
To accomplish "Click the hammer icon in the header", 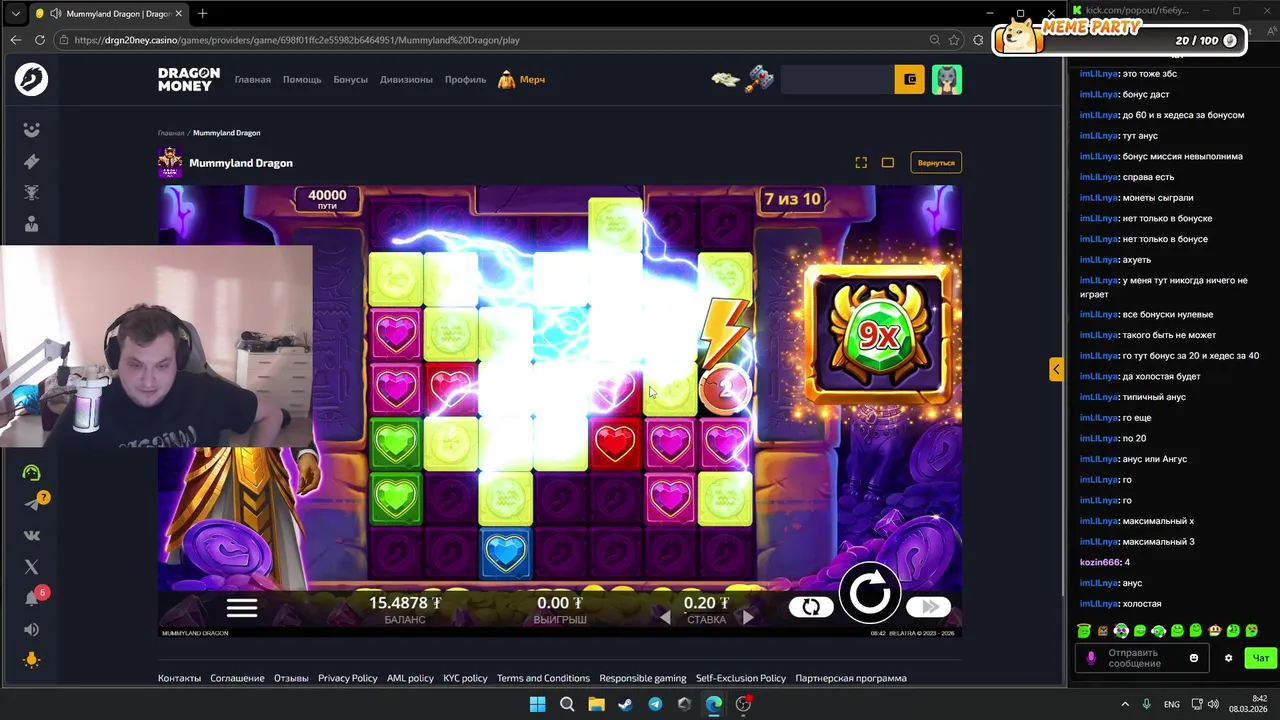I will [x=759, y=79].
